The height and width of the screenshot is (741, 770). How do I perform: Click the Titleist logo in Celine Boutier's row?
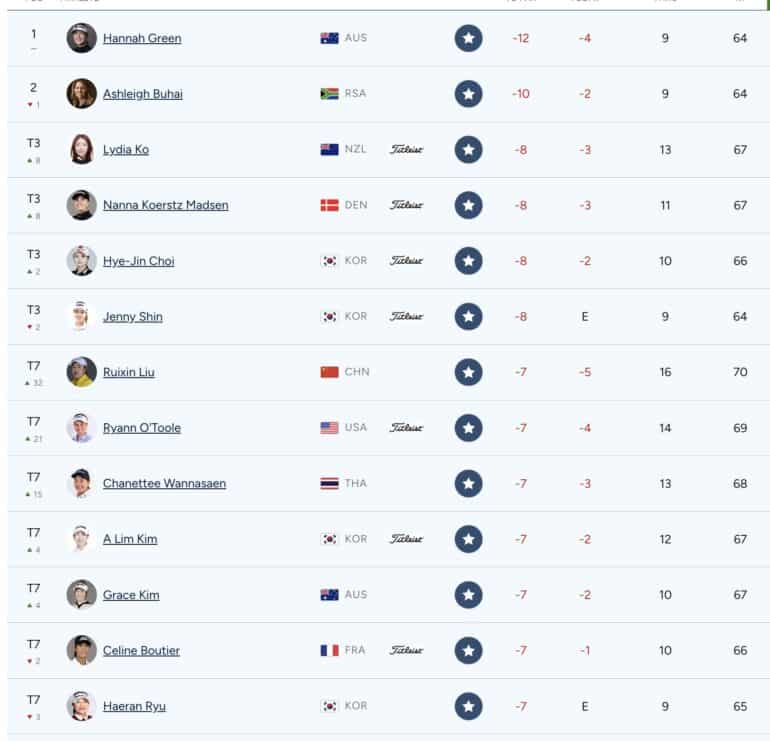point(407,650)
